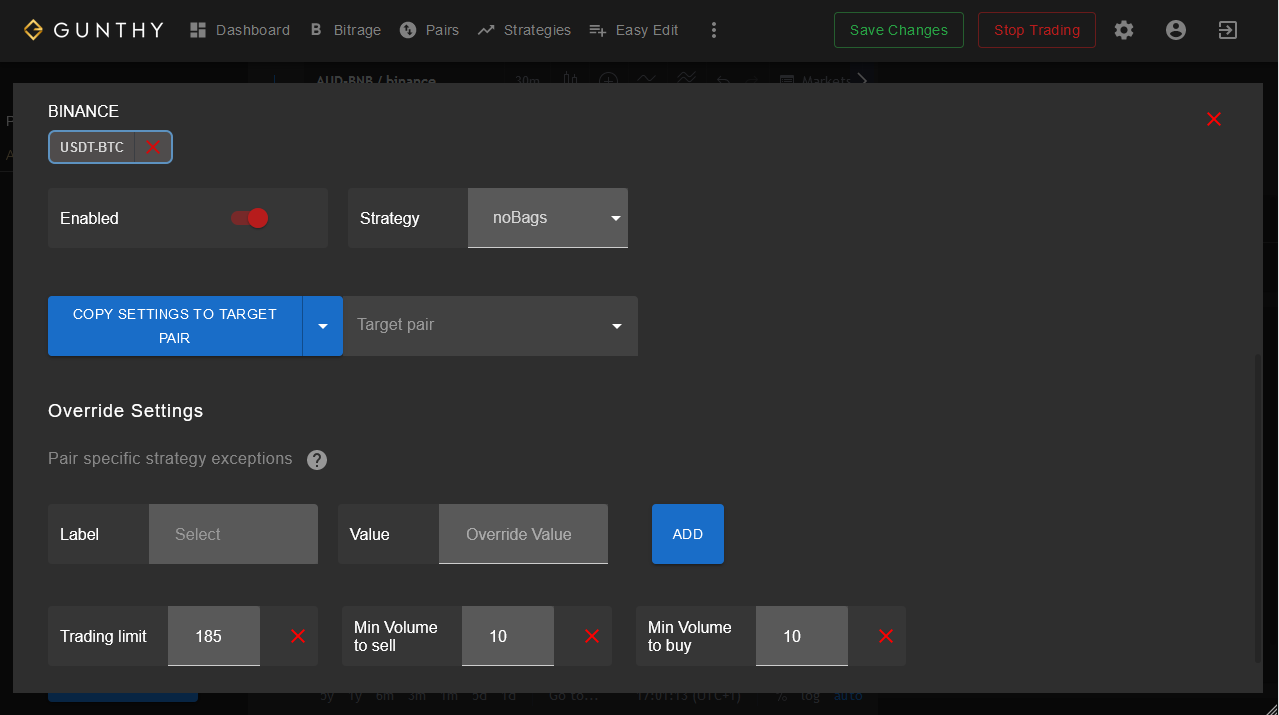Viewport: 1279px width, 715px height.
Task: Open the Strategy noBags dropdown
Action: pyautogui.click(x=548, y=218)
